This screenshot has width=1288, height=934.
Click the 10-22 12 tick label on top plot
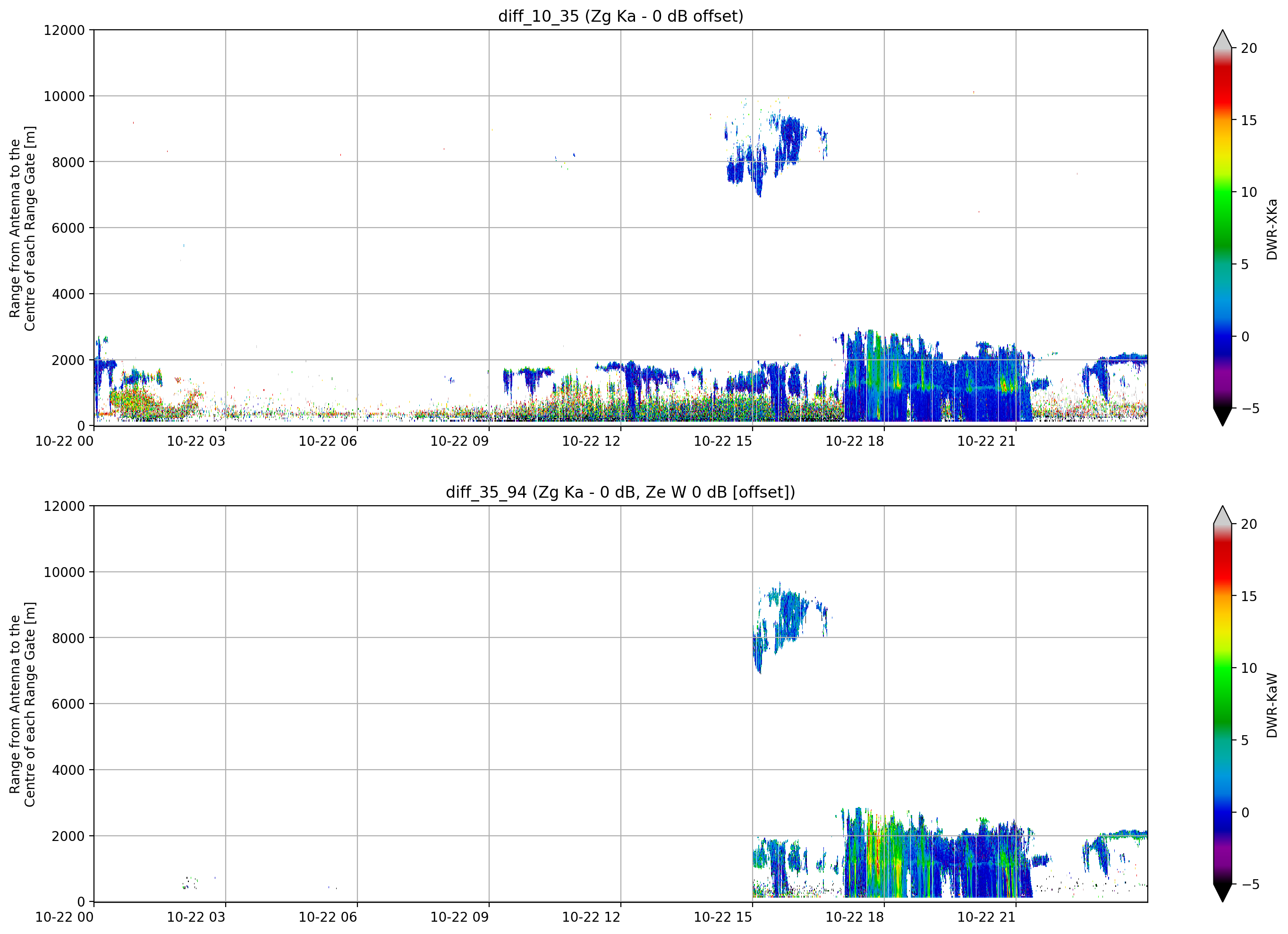[591, 441]
